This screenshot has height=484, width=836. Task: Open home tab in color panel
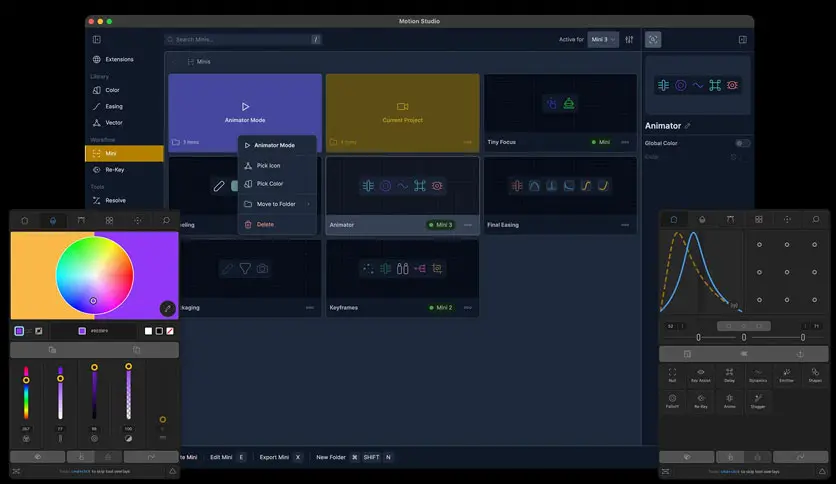(25, 221)
